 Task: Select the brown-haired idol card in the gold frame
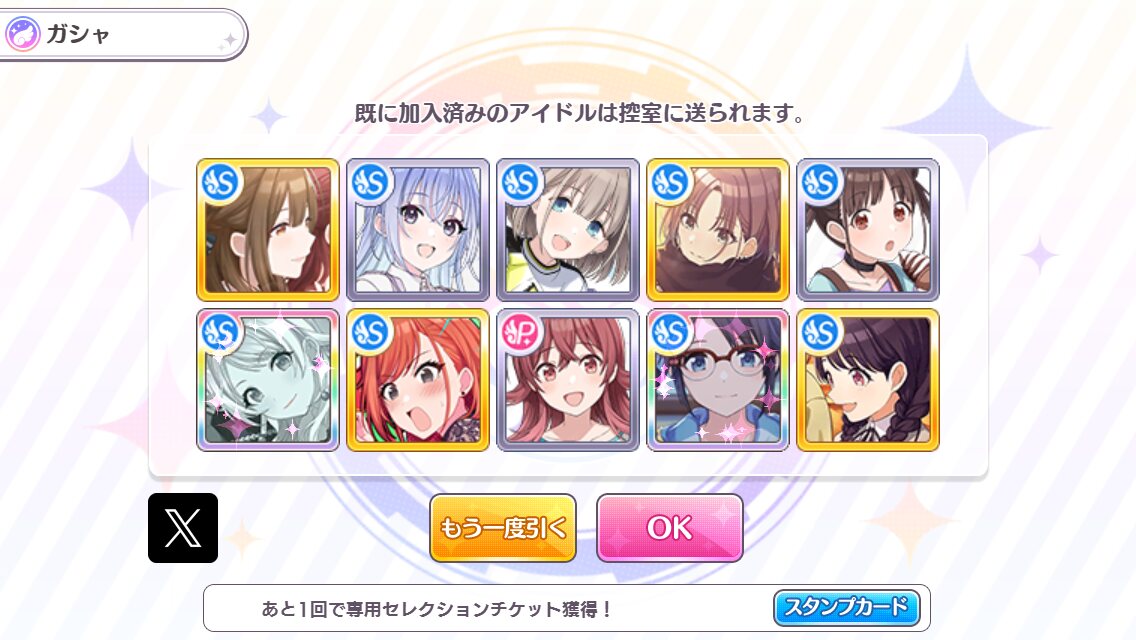point(268,230)
